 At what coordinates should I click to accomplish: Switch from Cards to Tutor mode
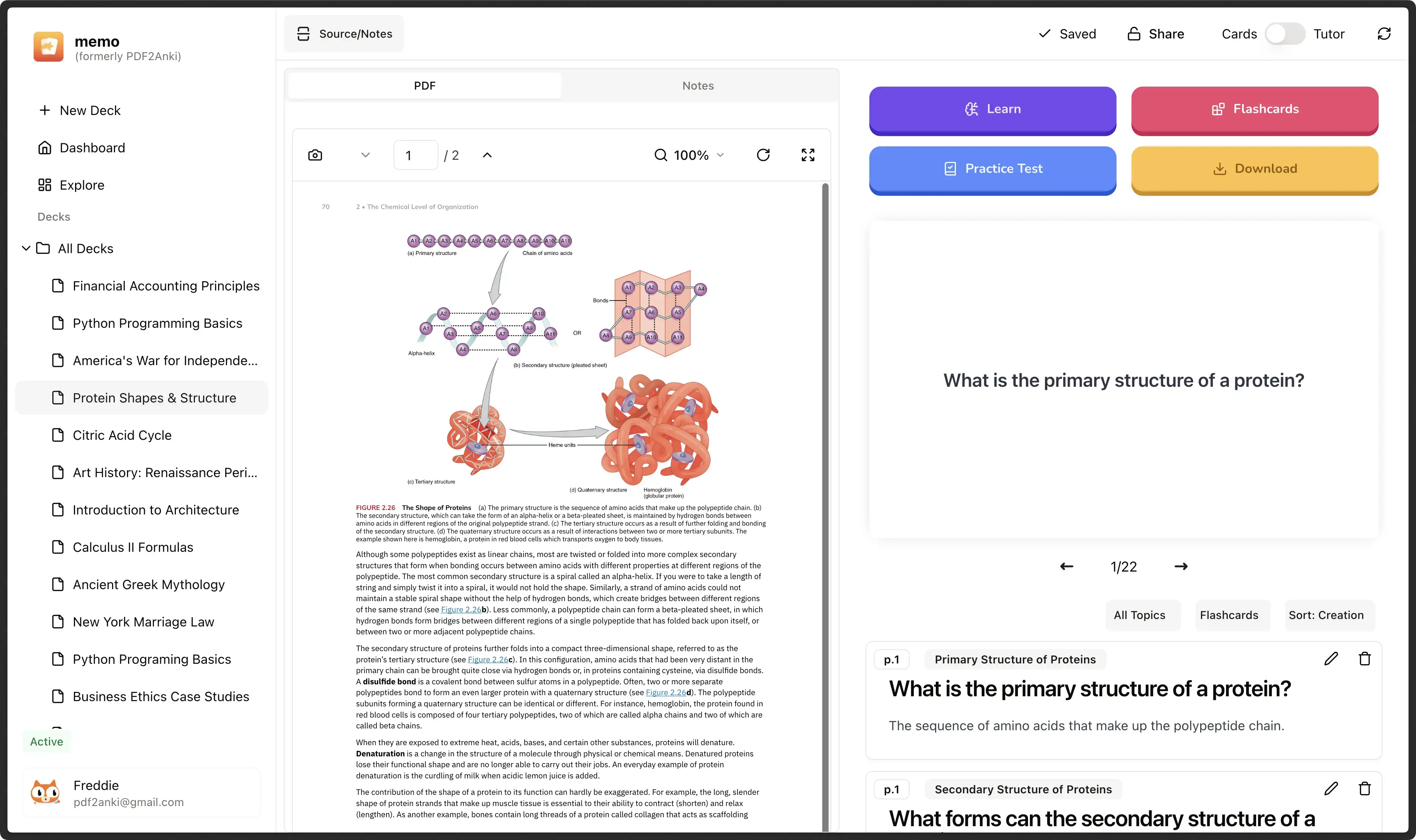tap(1284, 33)
